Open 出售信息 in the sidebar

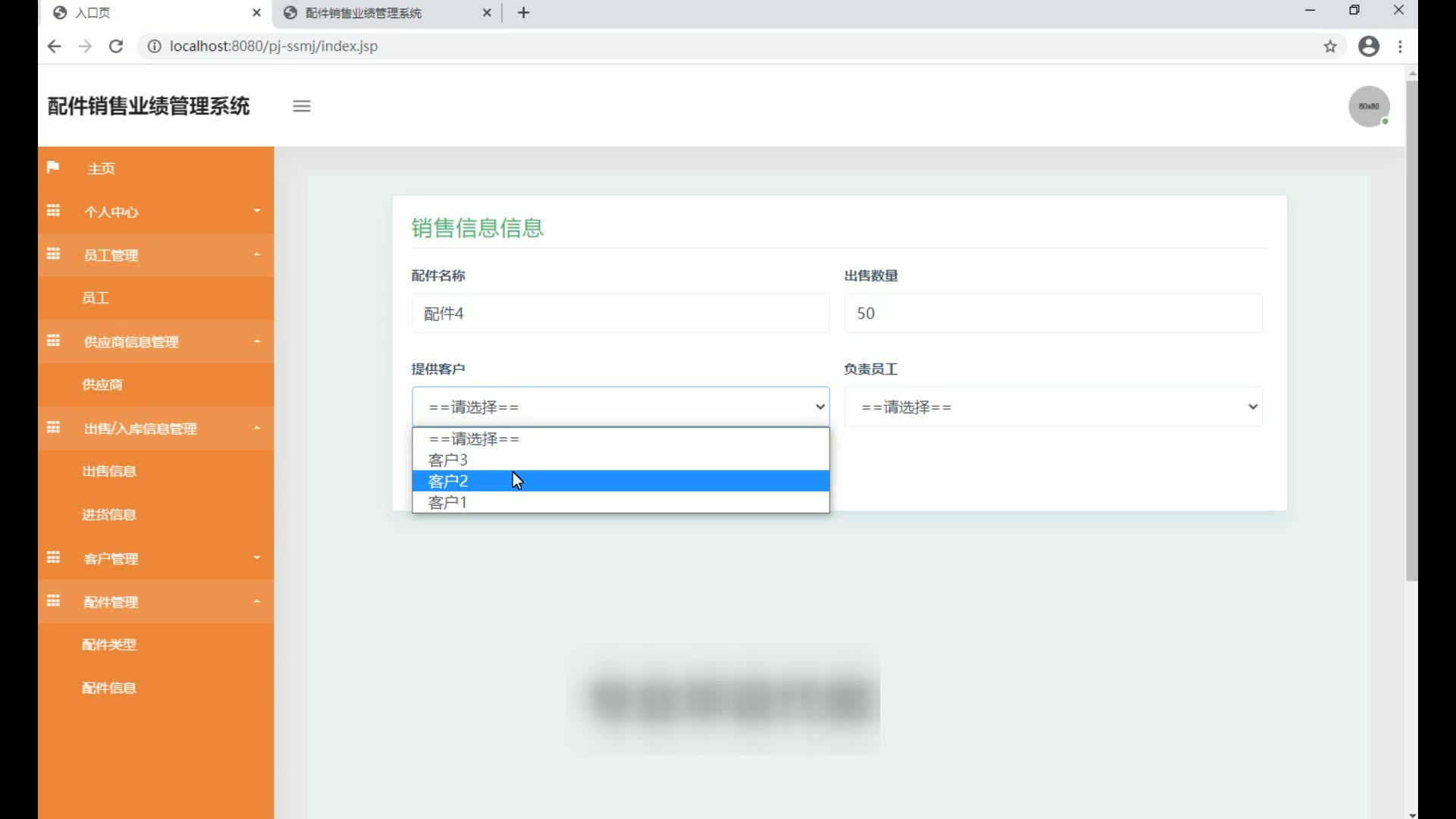pyautogui.click(x=109, y=472)
